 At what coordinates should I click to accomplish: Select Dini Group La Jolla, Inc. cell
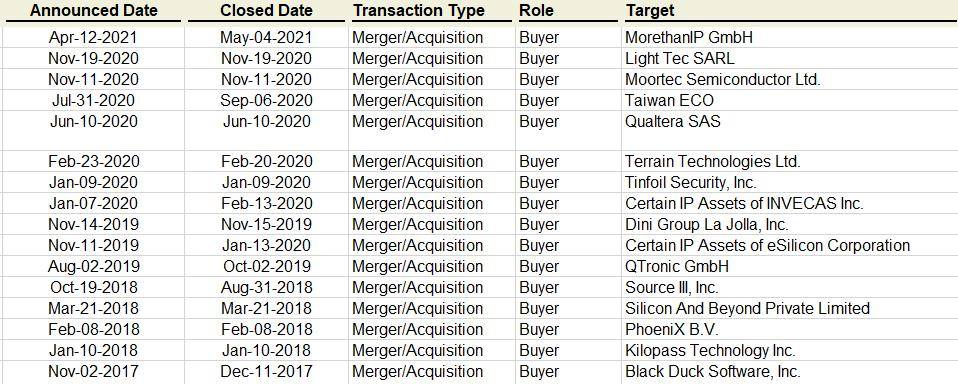(x=706, y=224)
